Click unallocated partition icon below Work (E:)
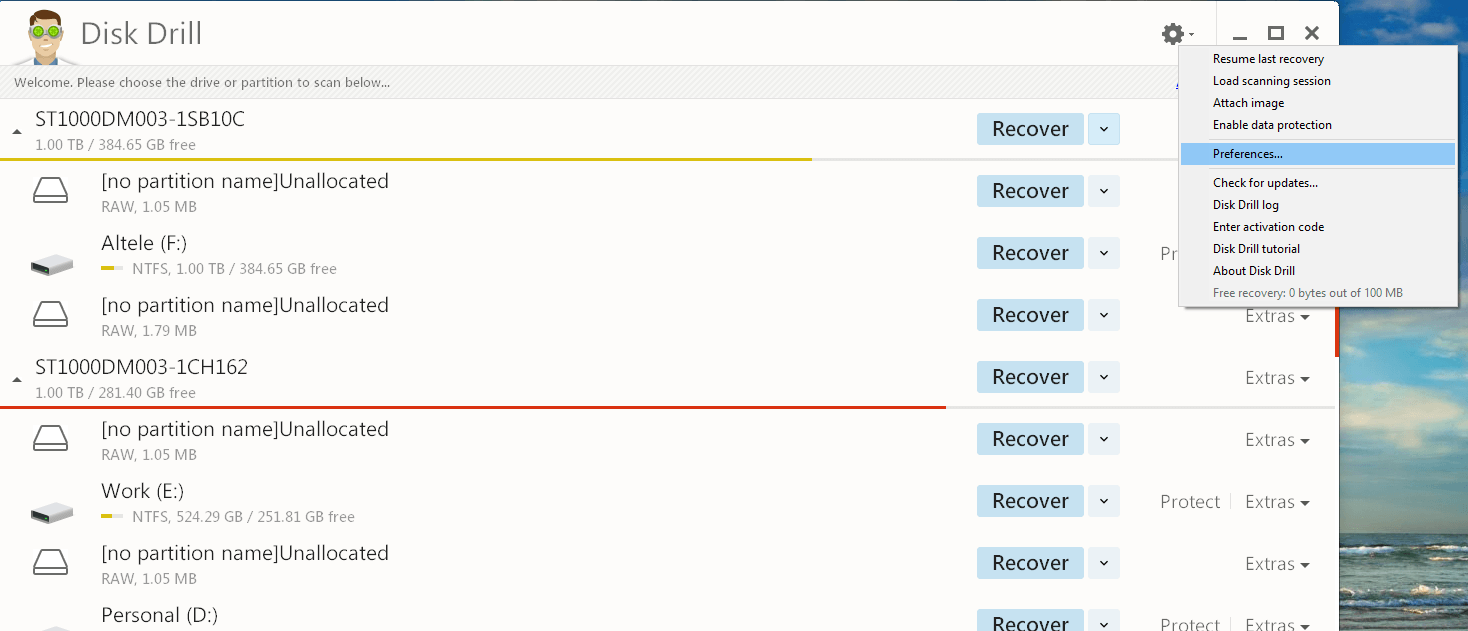The height and width of the screenshot is (631, 1468). coord(51,563)
